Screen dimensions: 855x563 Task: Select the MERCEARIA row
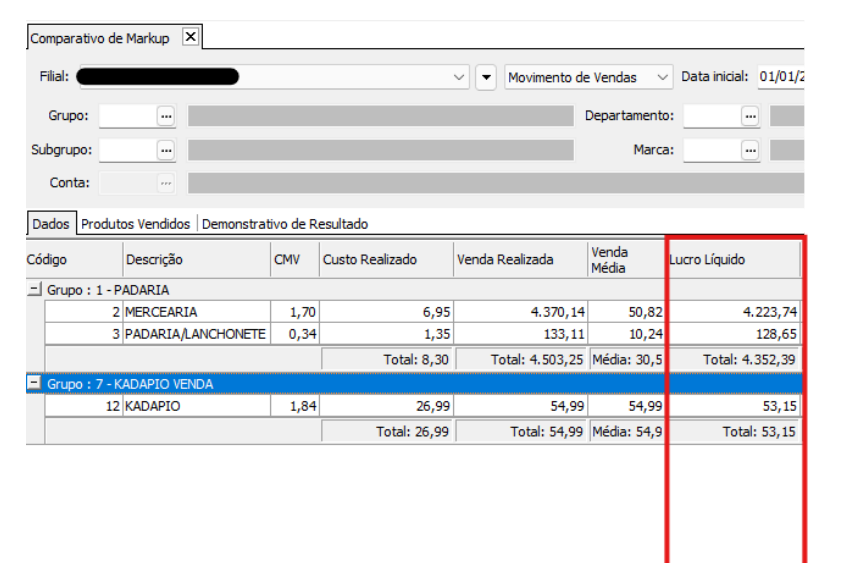tap(160, 312)
